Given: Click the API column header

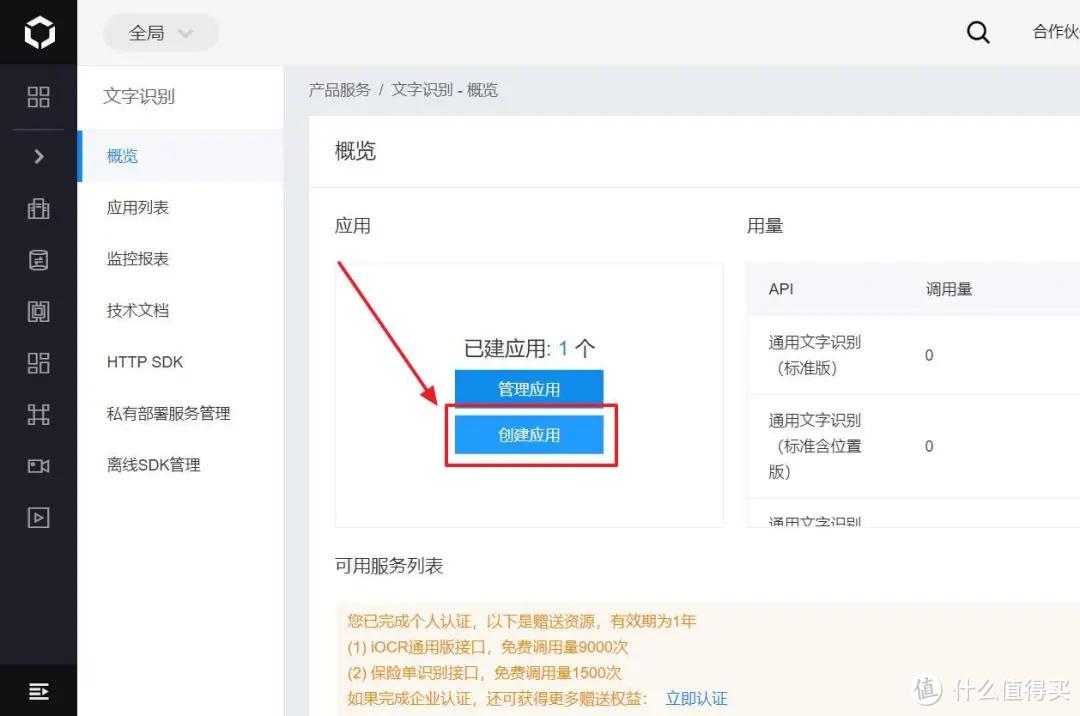Looking at the screenshot, I should click(x=781, y=289).
